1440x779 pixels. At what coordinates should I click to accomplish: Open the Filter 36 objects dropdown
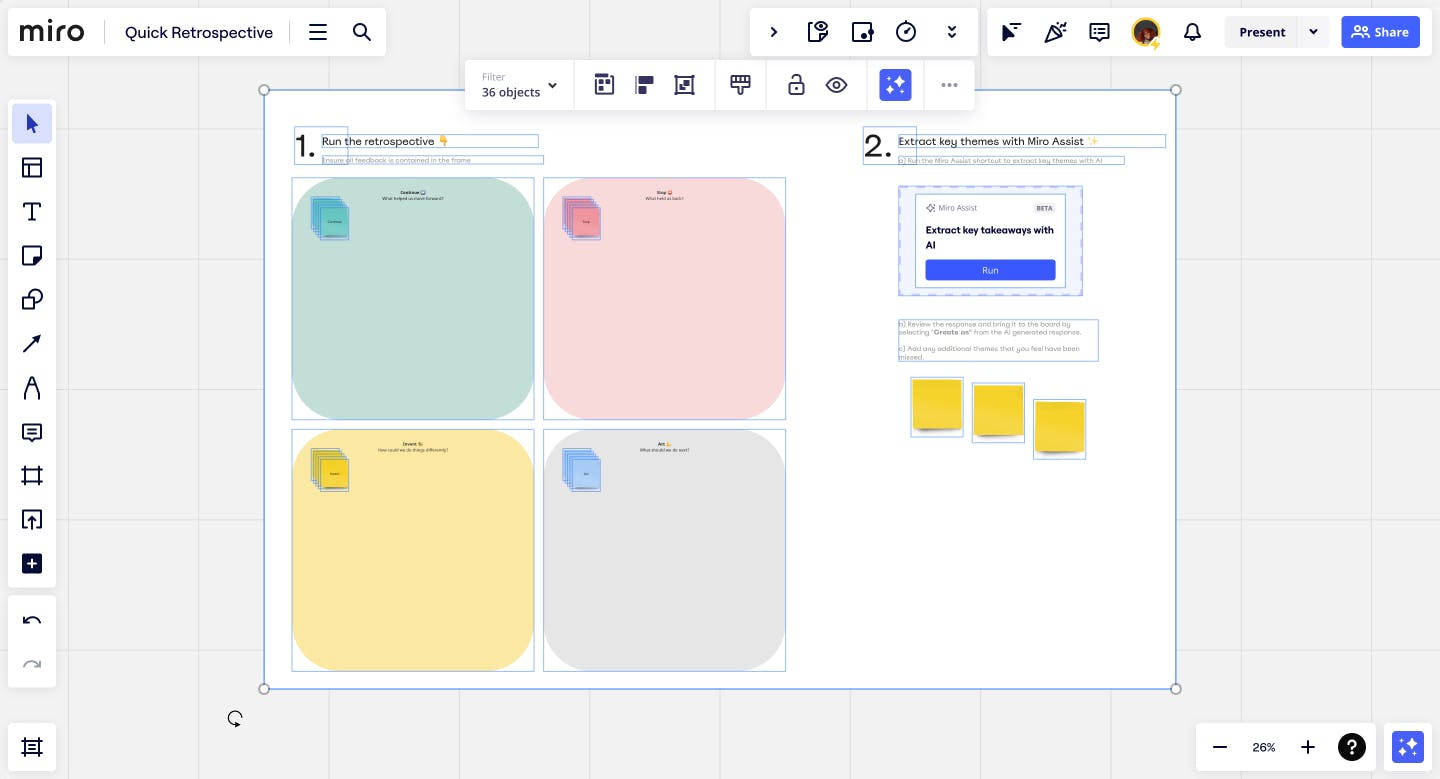pyautogui.click(x=519, y=85)
